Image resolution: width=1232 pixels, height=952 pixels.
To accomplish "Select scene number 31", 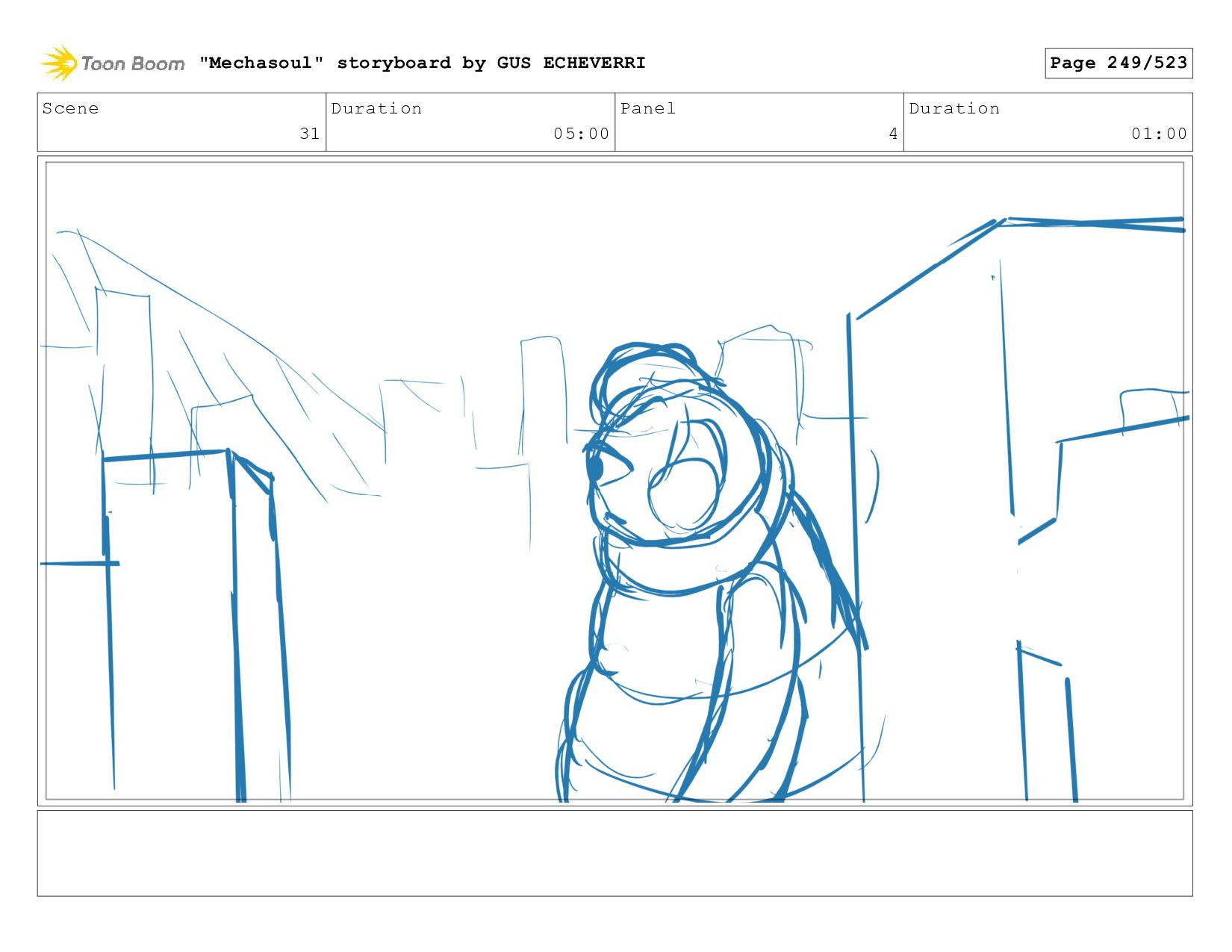I will click(309, 134).
